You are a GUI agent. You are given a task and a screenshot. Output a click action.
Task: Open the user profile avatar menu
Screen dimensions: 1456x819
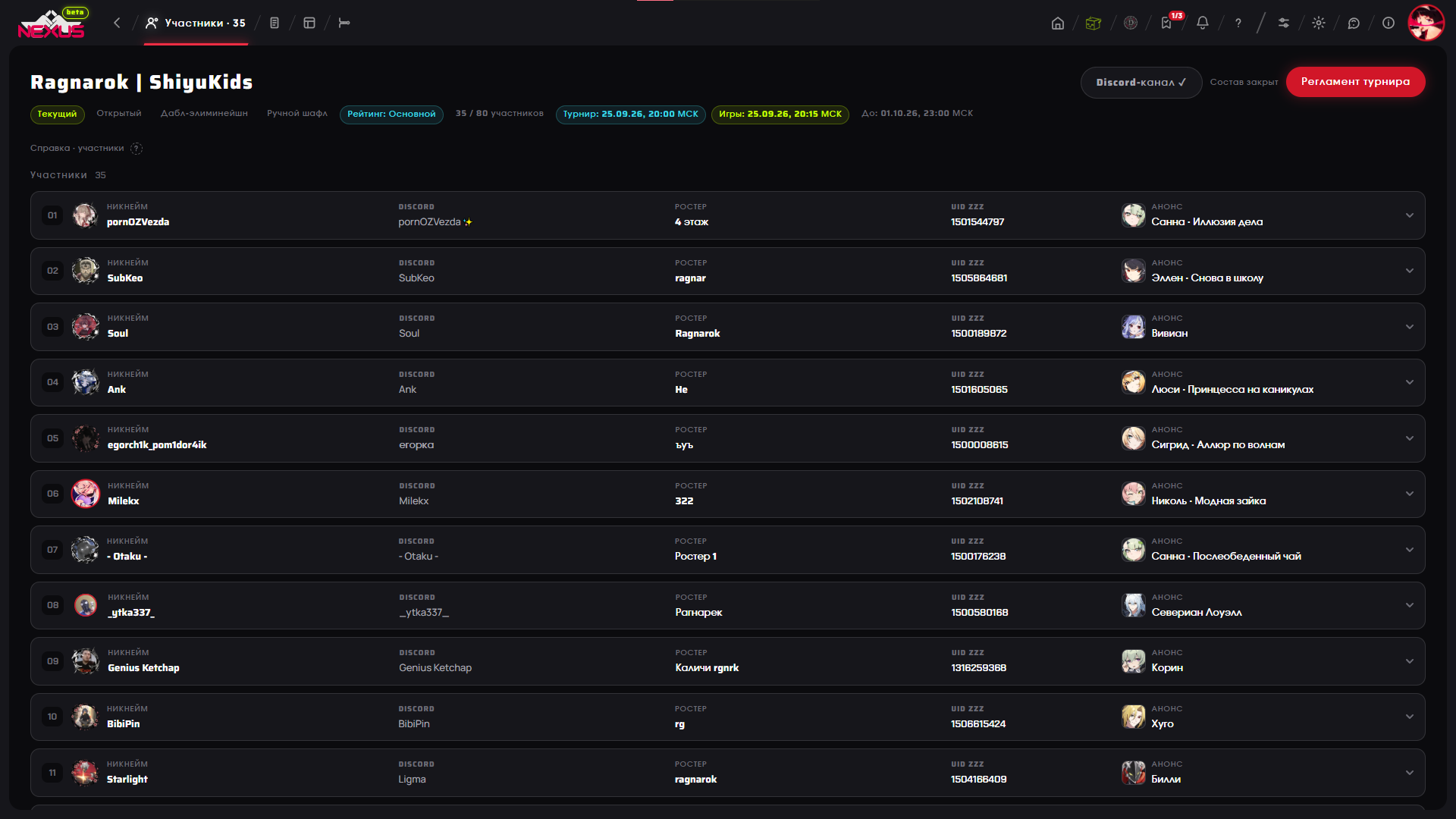coord(1426,23)
